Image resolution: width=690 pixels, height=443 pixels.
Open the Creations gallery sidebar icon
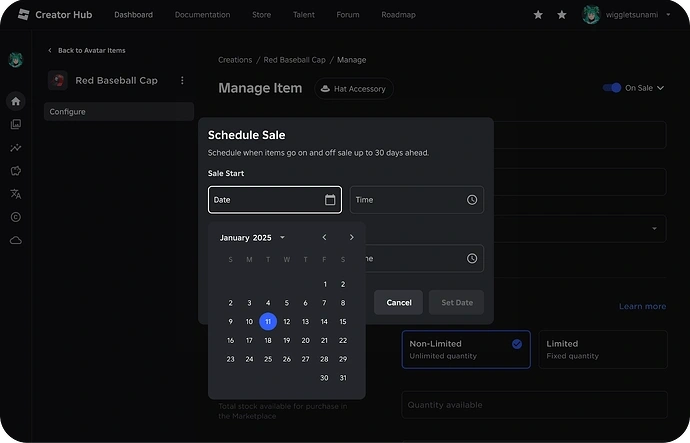point(16,124)
